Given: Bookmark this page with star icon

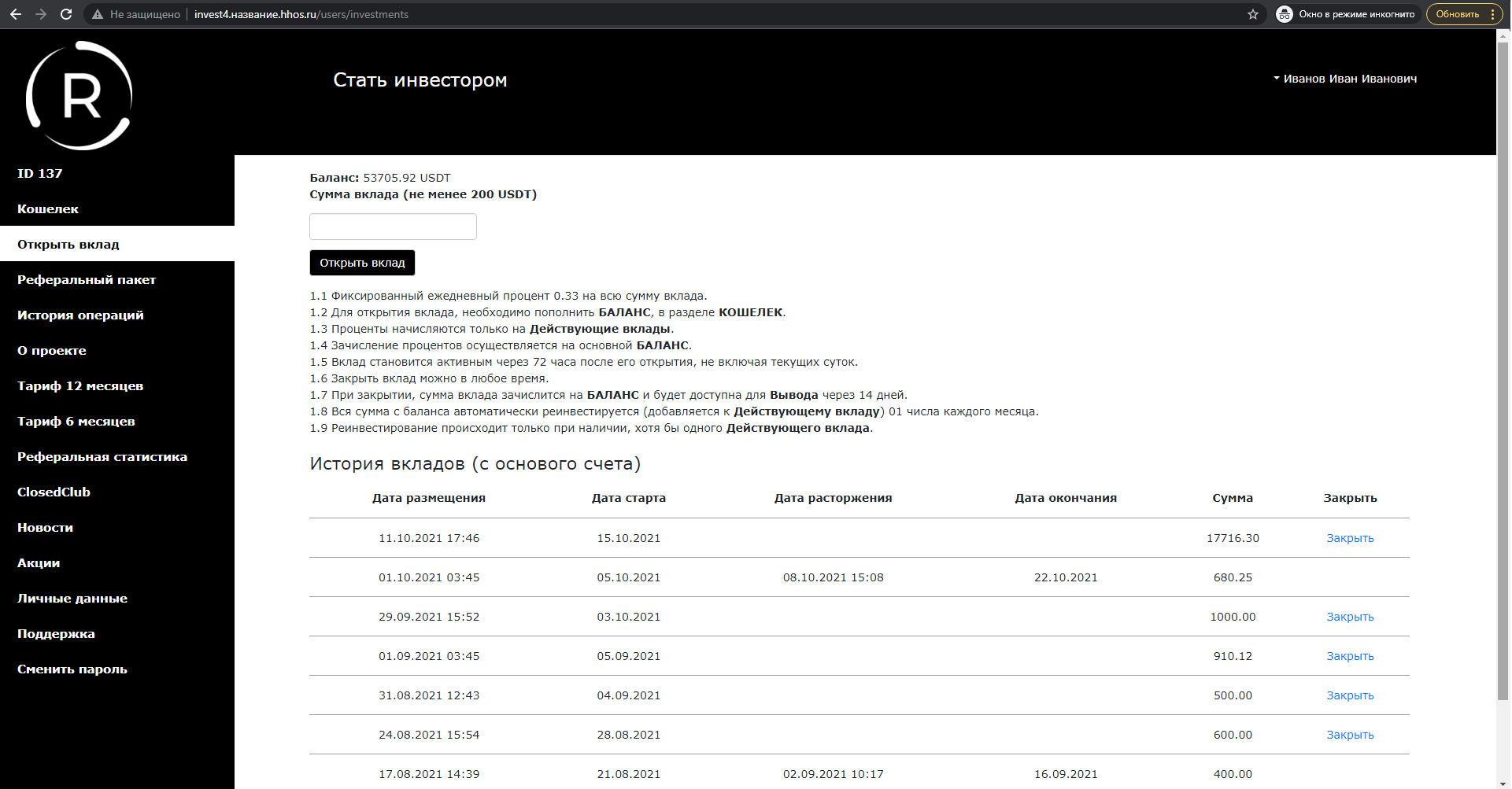Looking at the screenshot, I should point(1253,14).
